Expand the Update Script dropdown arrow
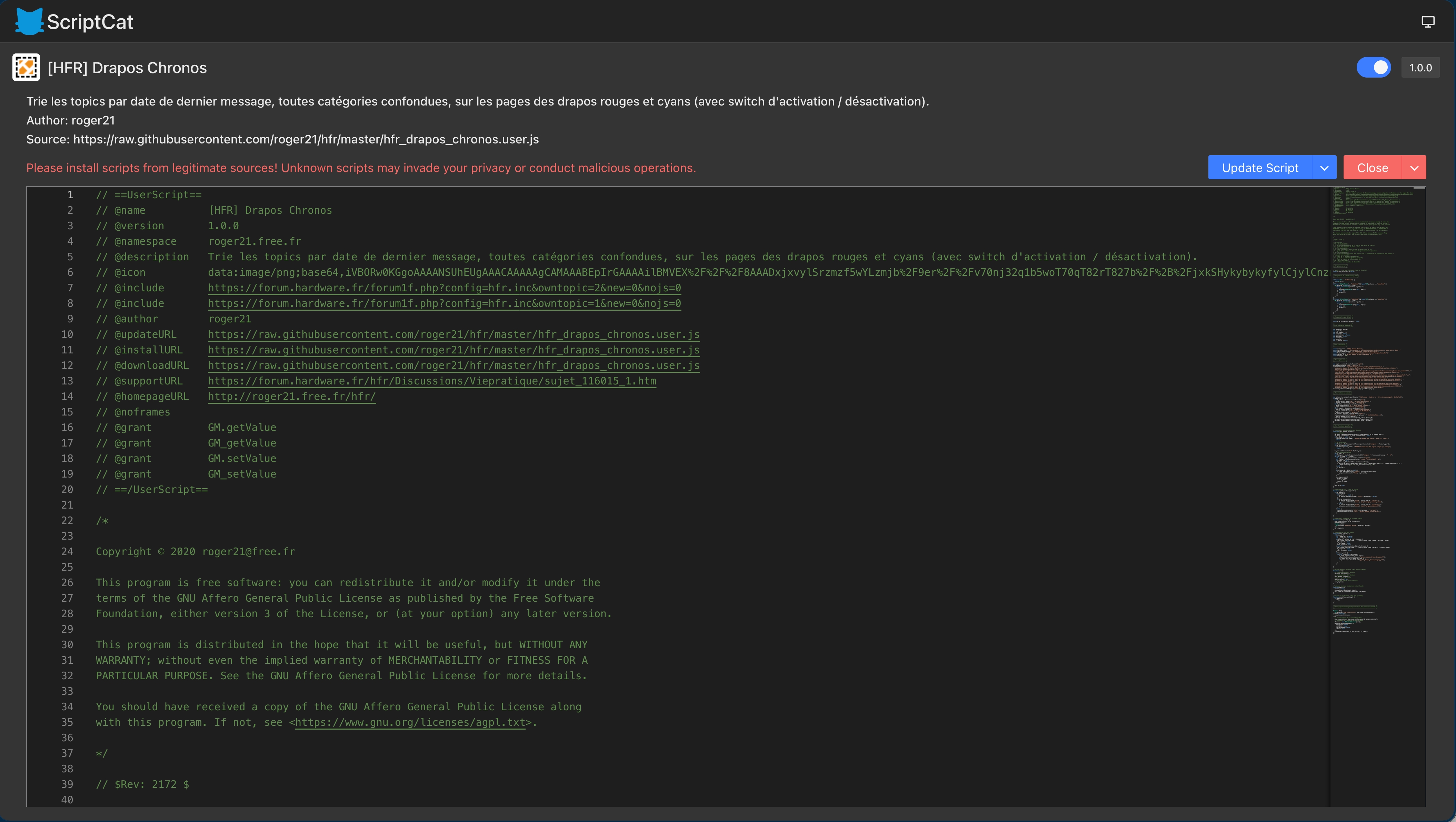 coord(1324,167)
